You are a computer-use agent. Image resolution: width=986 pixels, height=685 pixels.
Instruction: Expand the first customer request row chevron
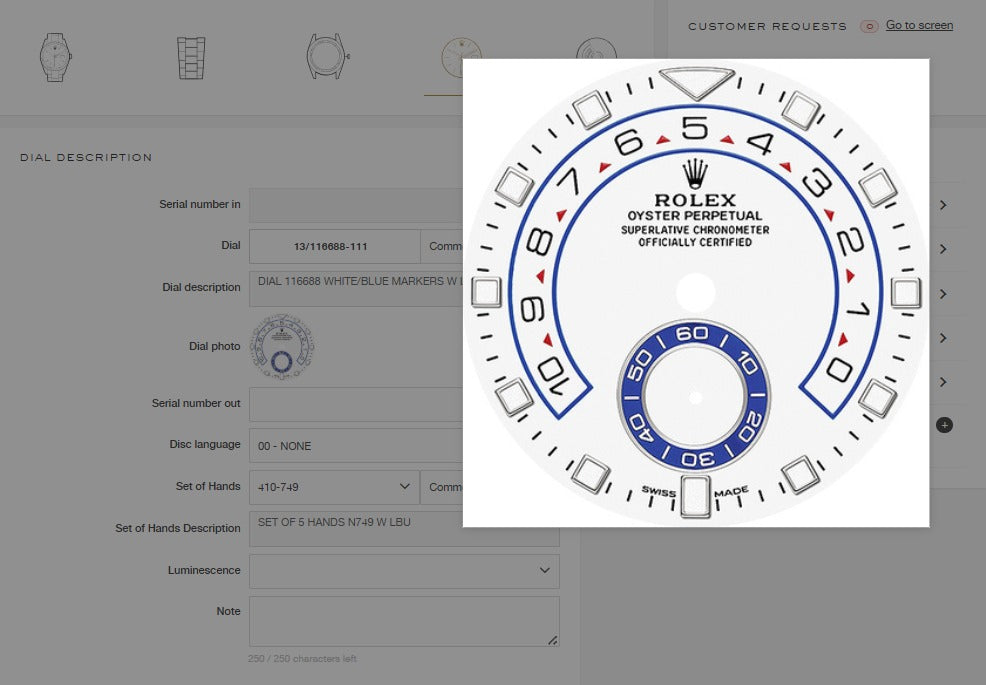(x=942, y=204)
